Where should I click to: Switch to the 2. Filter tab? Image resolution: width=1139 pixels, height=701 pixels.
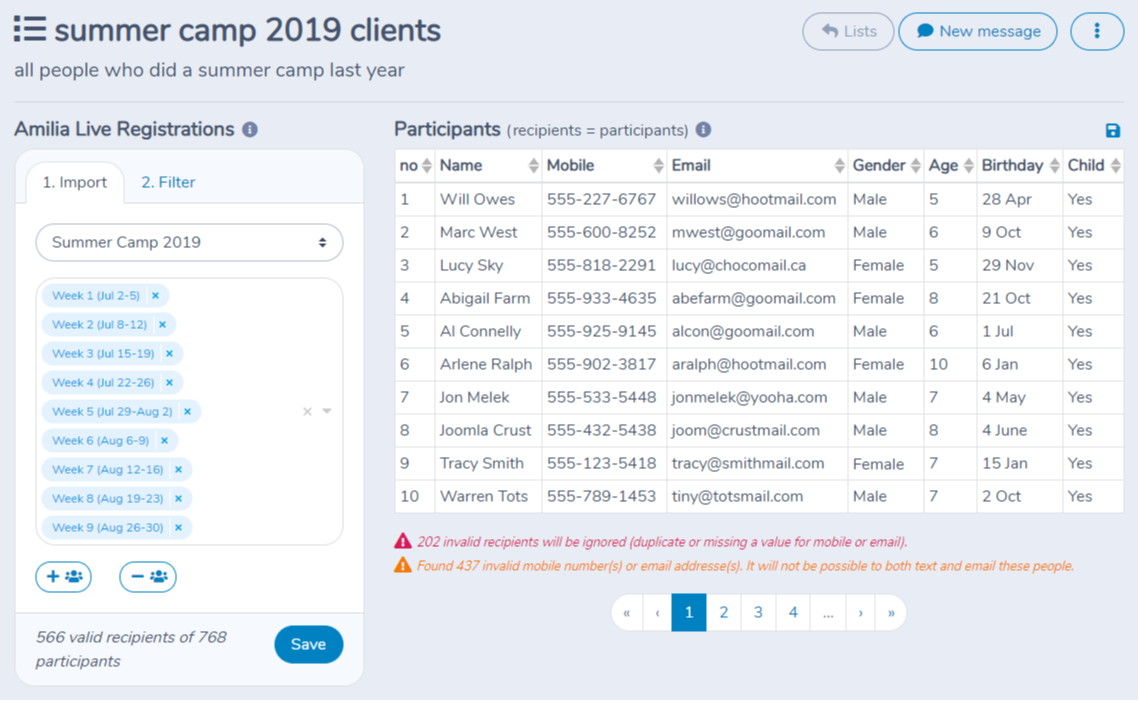168,182
